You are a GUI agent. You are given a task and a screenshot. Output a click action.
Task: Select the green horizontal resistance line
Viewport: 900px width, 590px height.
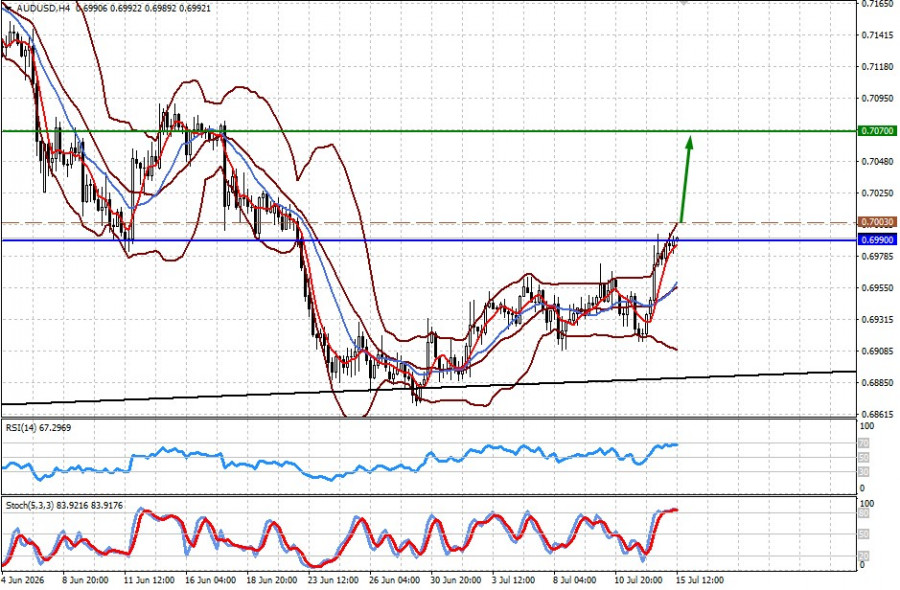(428, 131)
